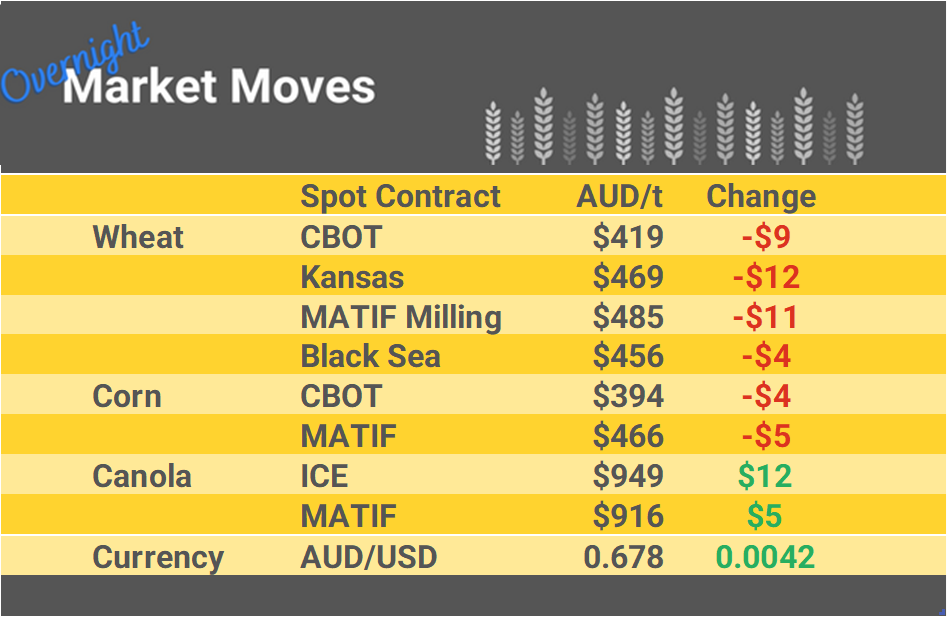
Task: Click the green $12 canola change
Action: click(765, 476)
